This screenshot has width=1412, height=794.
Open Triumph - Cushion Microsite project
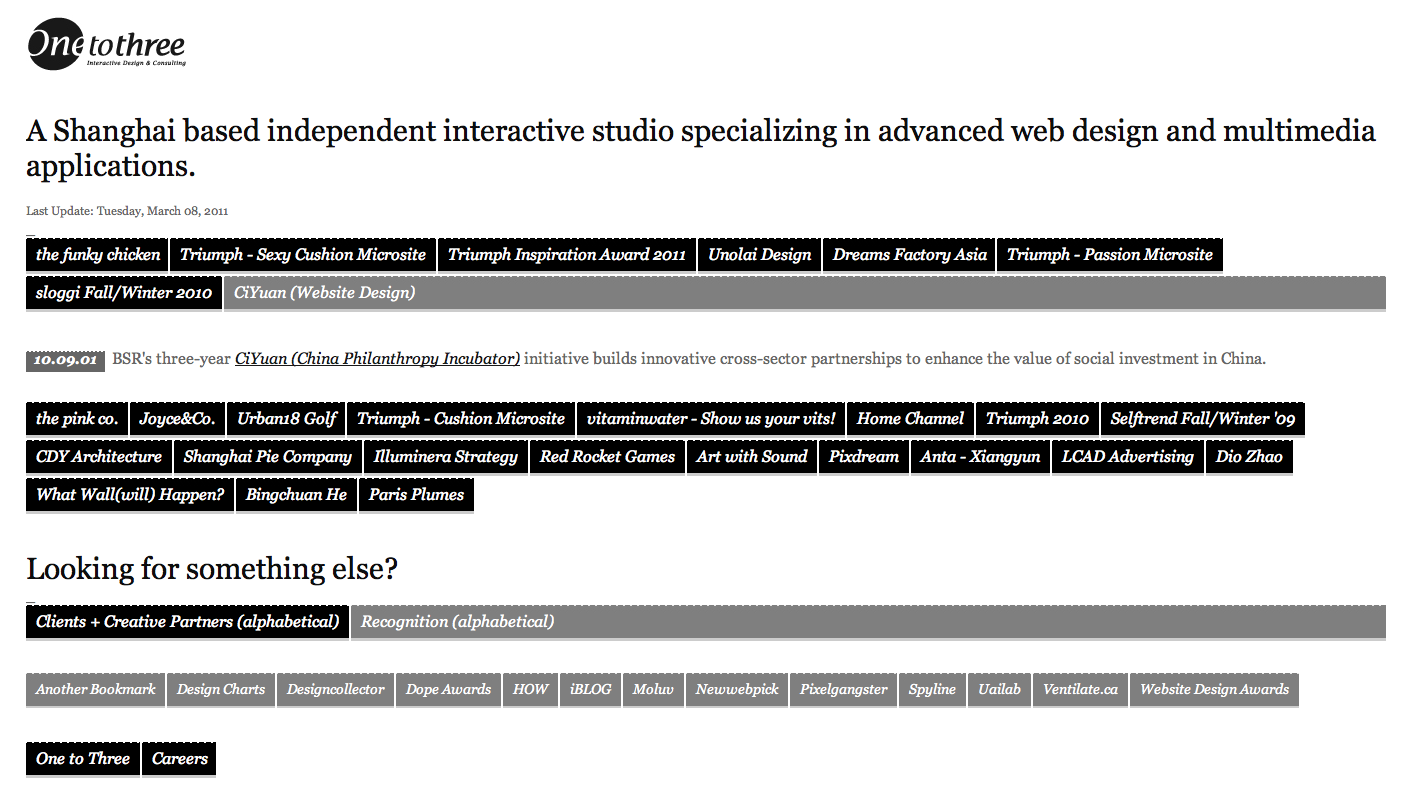461,419
